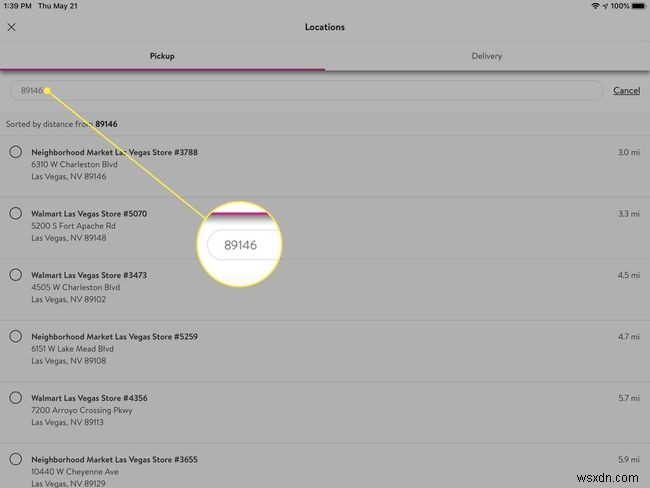Select Neighborhood Market Store #3788 radio button
This screenshot has width=650, height=488.
tap(16, 152)
